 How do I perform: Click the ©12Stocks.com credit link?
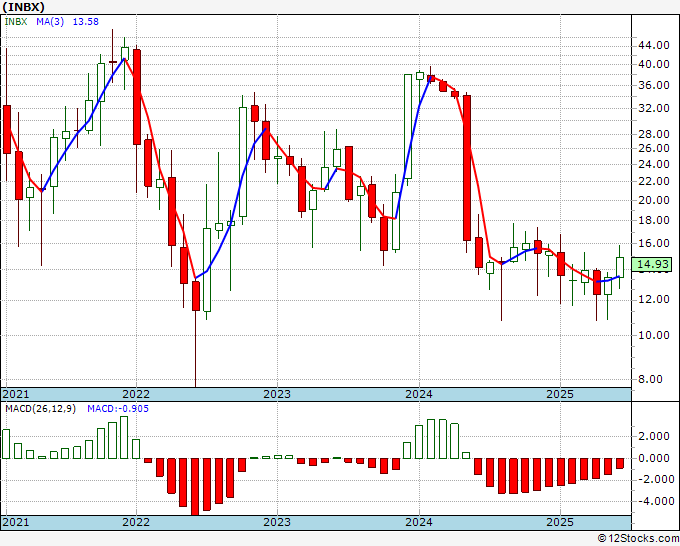(x=638, y=539)
